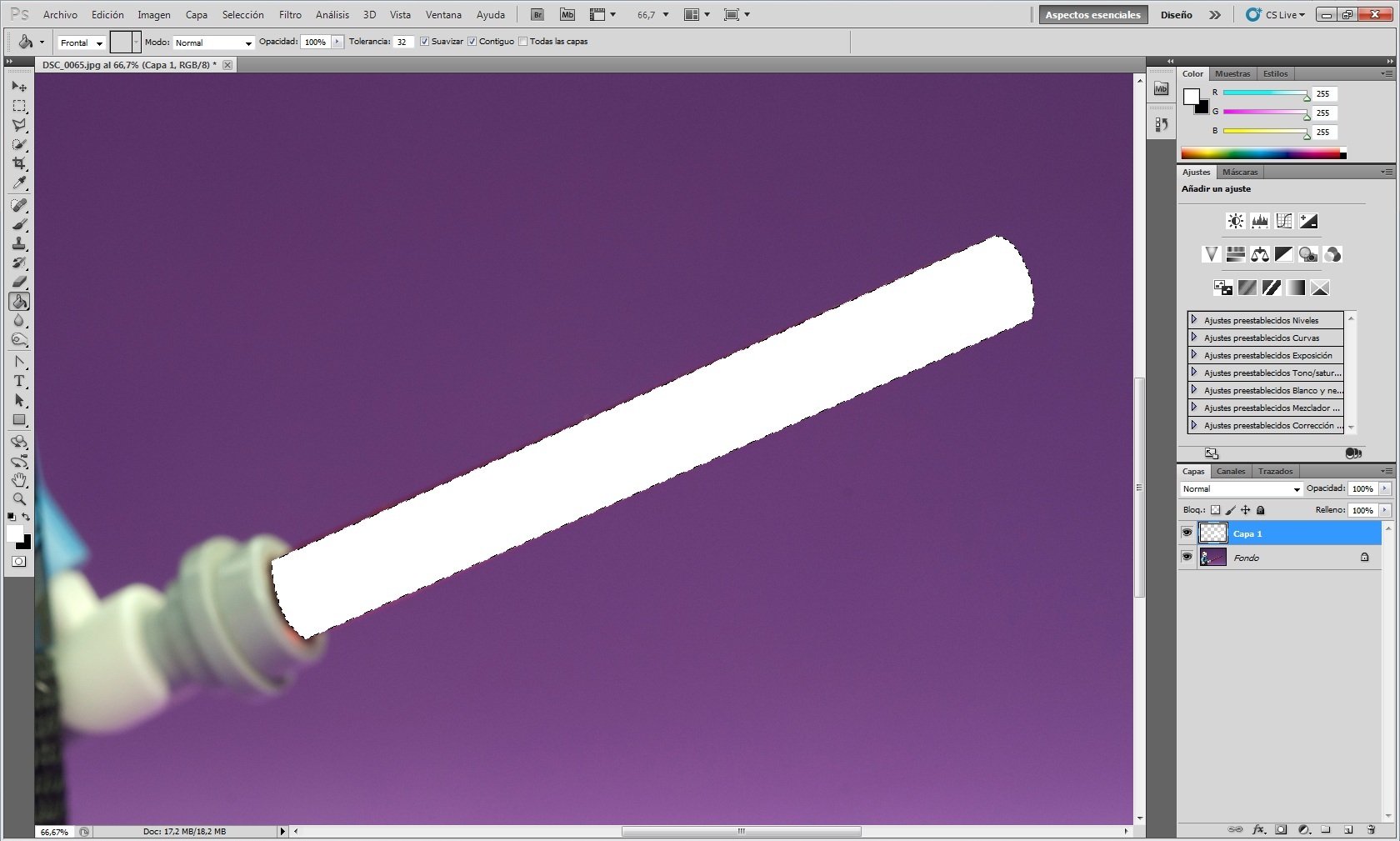The height and width of the screenshot is (841, 1400).
Task: Select the Hand tool
Action: [x=19, y=480]
